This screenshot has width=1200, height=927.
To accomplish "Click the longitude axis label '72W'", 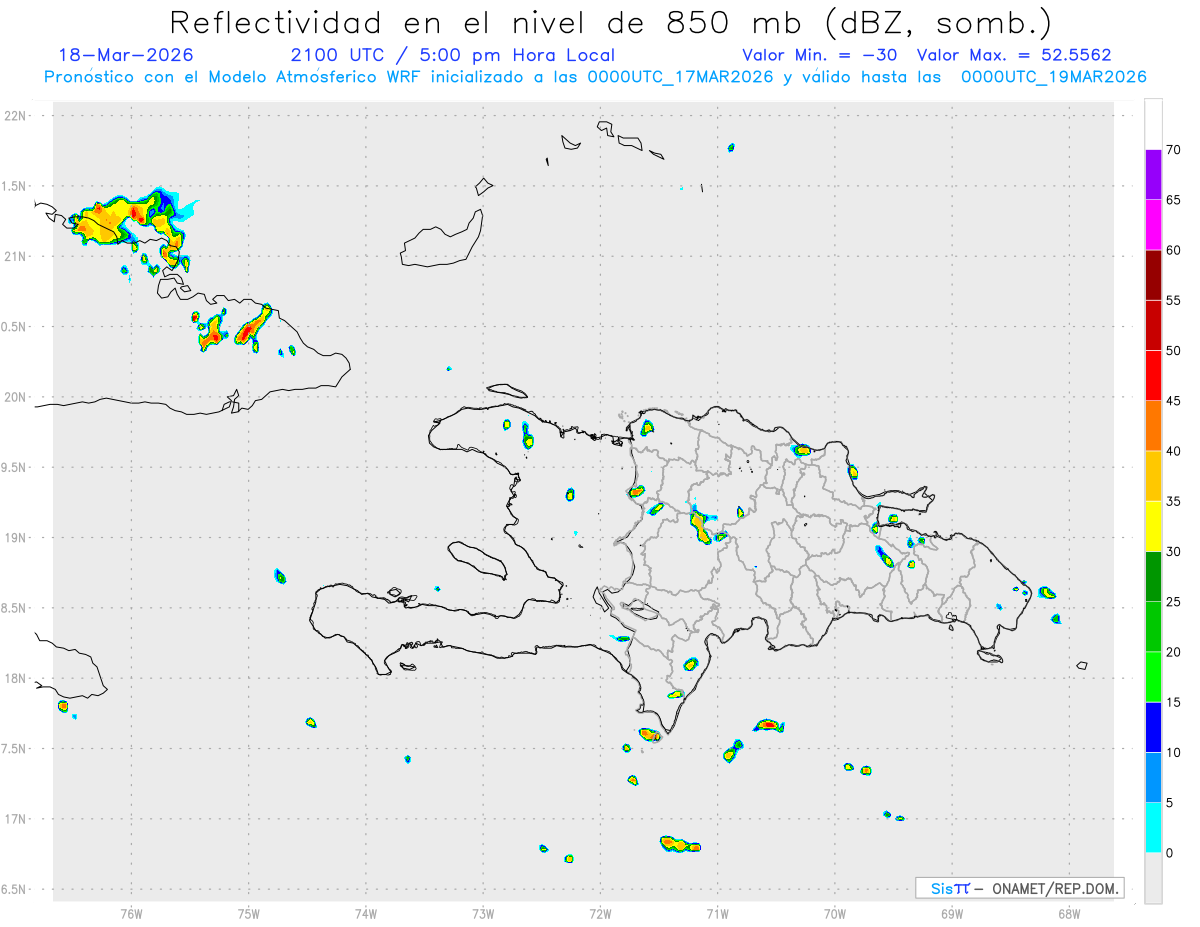I will pyautogui.click(x=600, y=913).
